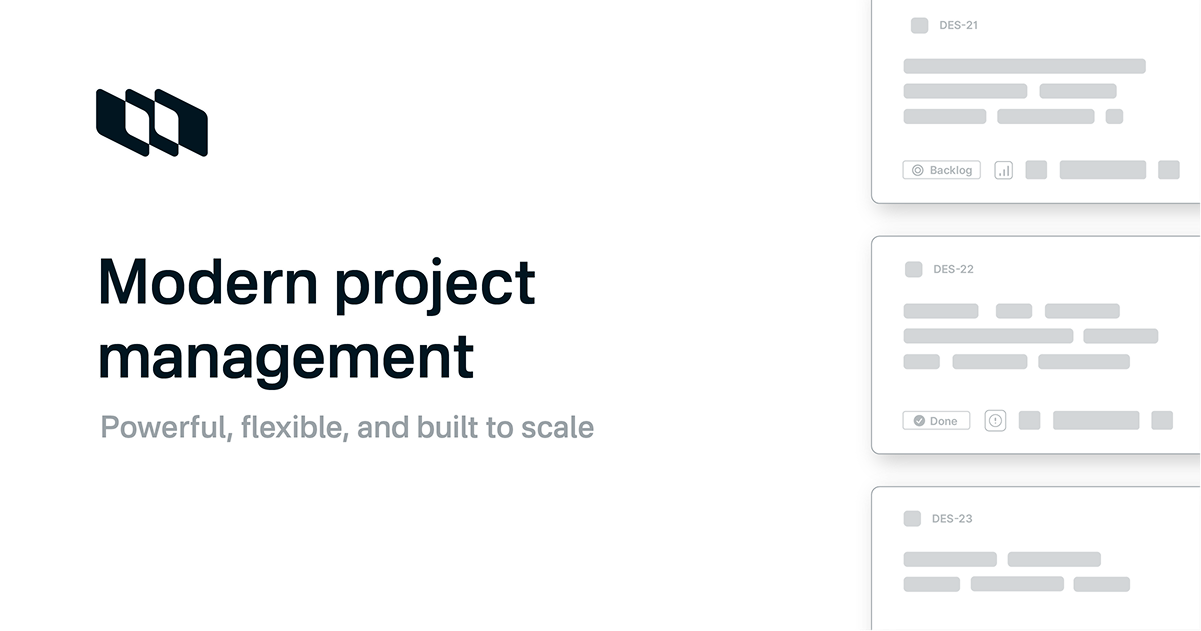This screenshot has height=631, width=1201.
Task: Open the DES-21 issue ID label
Action: [x=958, y=26]
